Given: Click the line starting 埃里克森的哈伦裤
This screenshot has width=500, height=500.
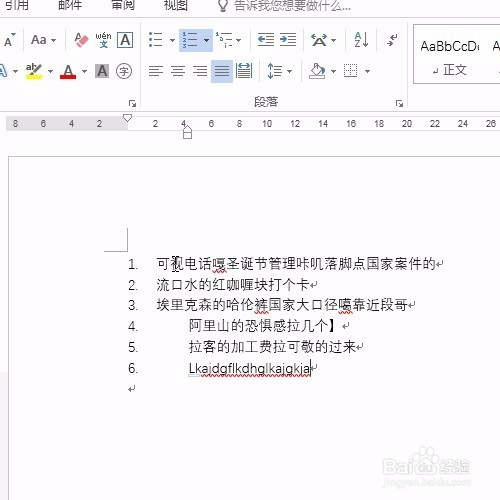Looking at the screenshot, I should point(282,305).
